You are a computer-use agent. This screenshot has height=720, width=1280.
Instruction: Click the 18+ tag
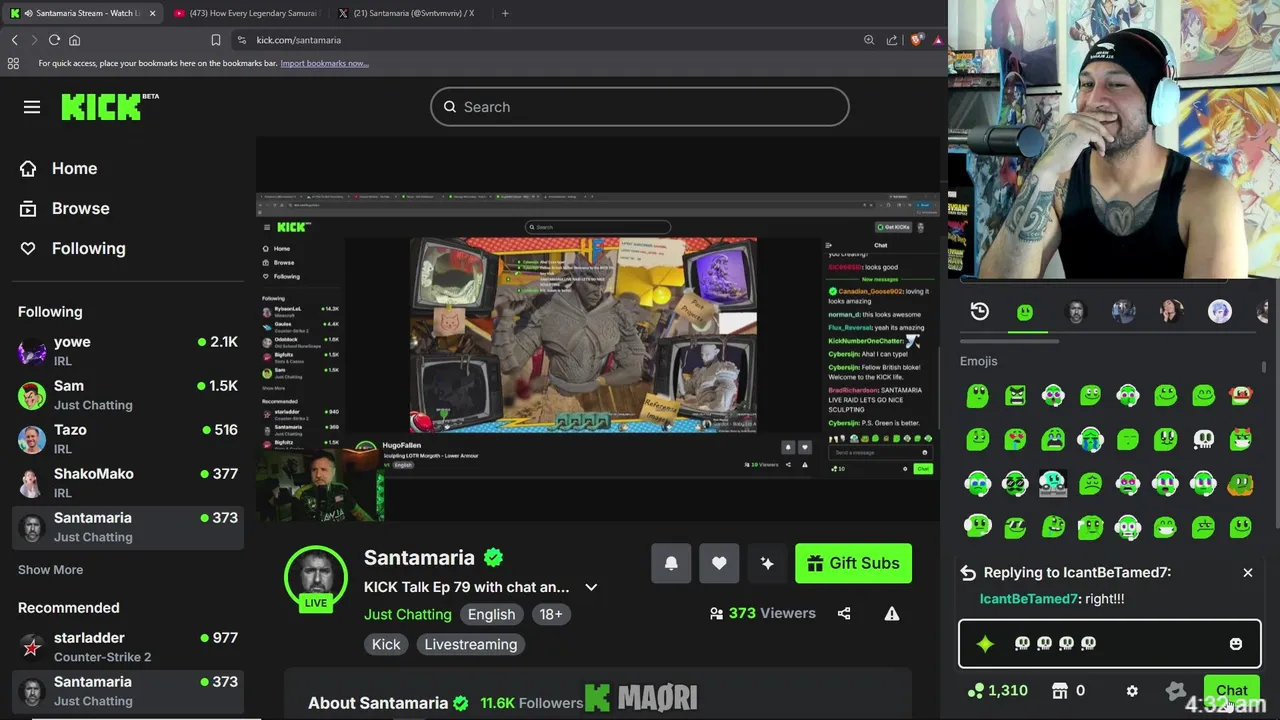coord(551,614)
